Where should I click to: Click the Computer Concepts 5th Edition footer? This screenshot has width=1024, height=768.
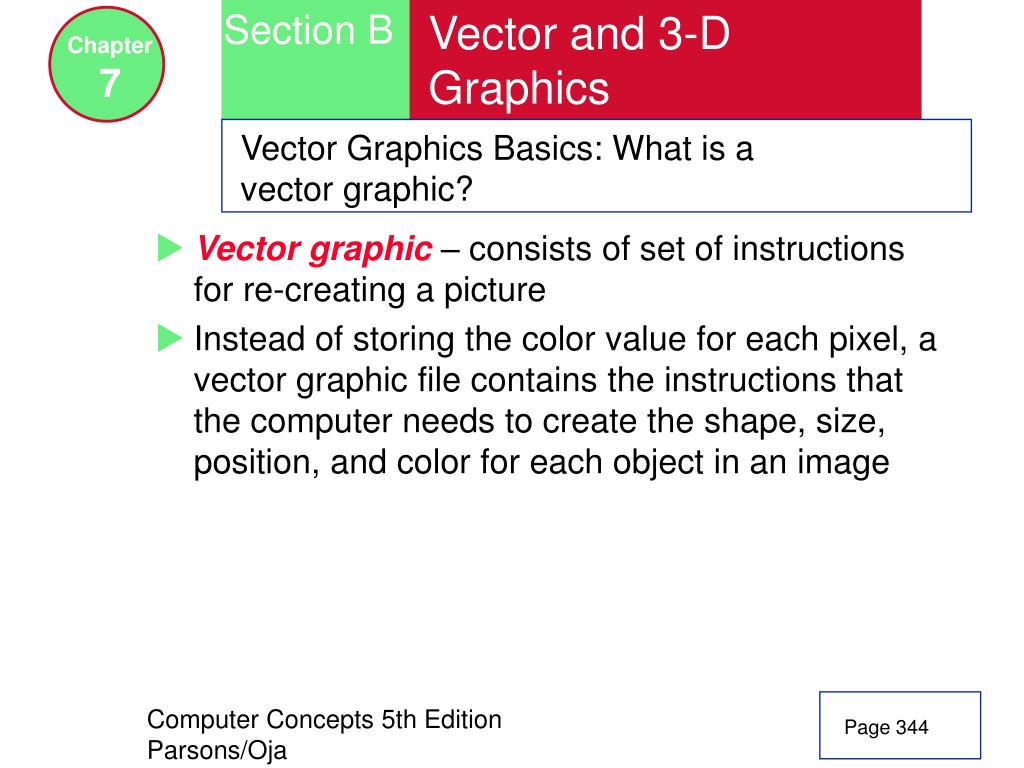click(324, 719)
